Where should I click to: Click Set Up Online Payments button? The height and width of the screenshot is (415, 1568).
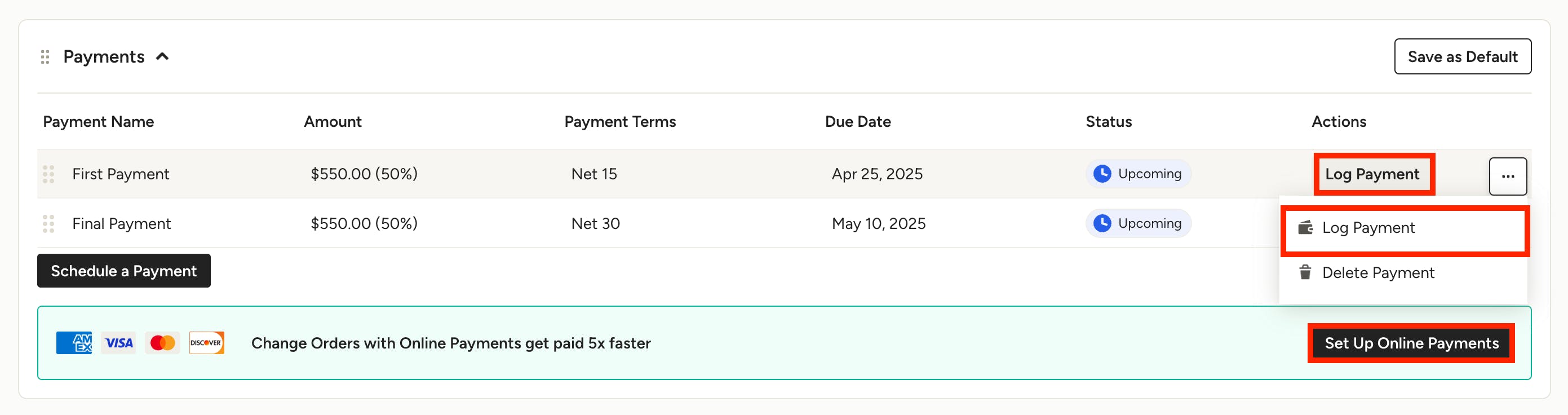pyautogui.click(x=1411, y=344)
